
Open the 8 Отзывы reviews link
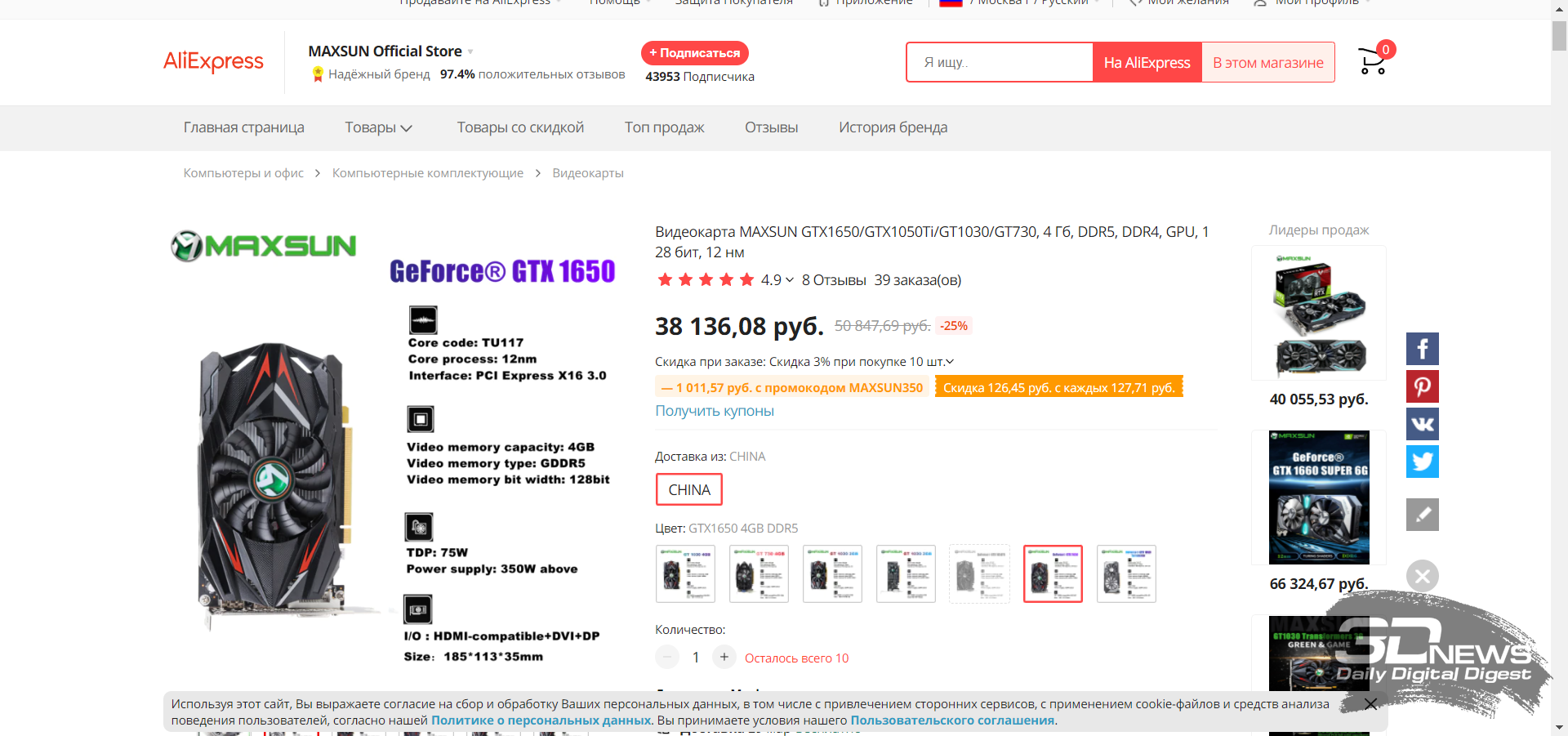coord(834,280)
